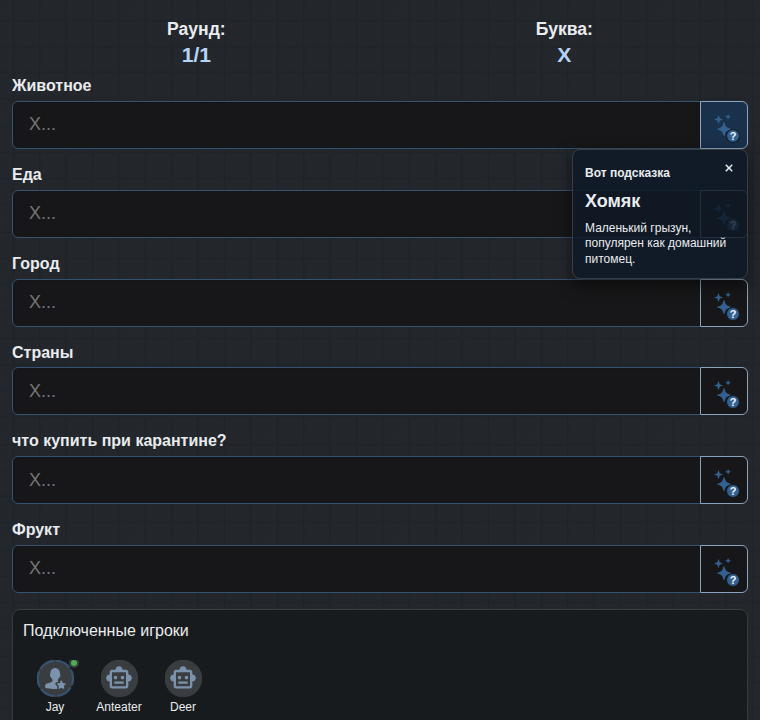Click the Вот подсказка popup title
760x720 pixels.
[x=627, y=173]
